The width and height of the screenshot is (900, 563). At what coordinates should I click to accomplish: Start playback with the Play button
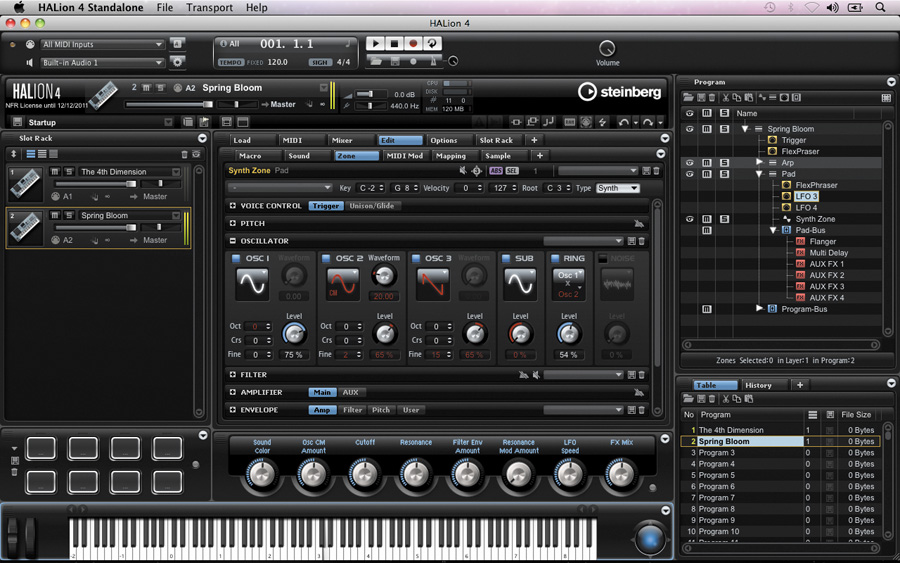point(375,44)
